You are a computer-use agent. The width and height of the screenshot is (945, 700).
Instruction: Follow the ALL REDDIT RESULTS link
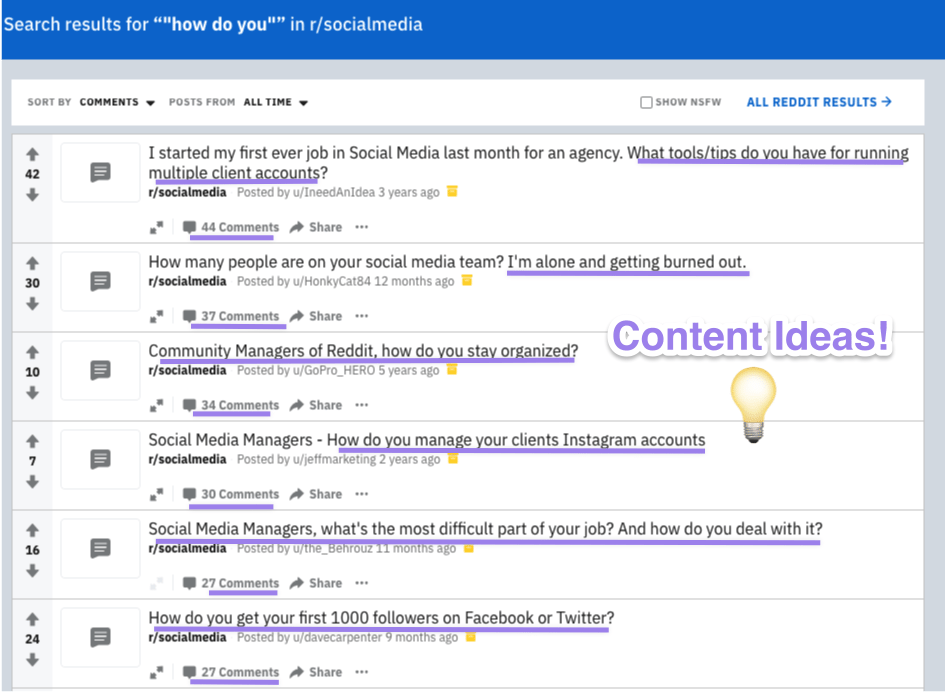(818, 102)
